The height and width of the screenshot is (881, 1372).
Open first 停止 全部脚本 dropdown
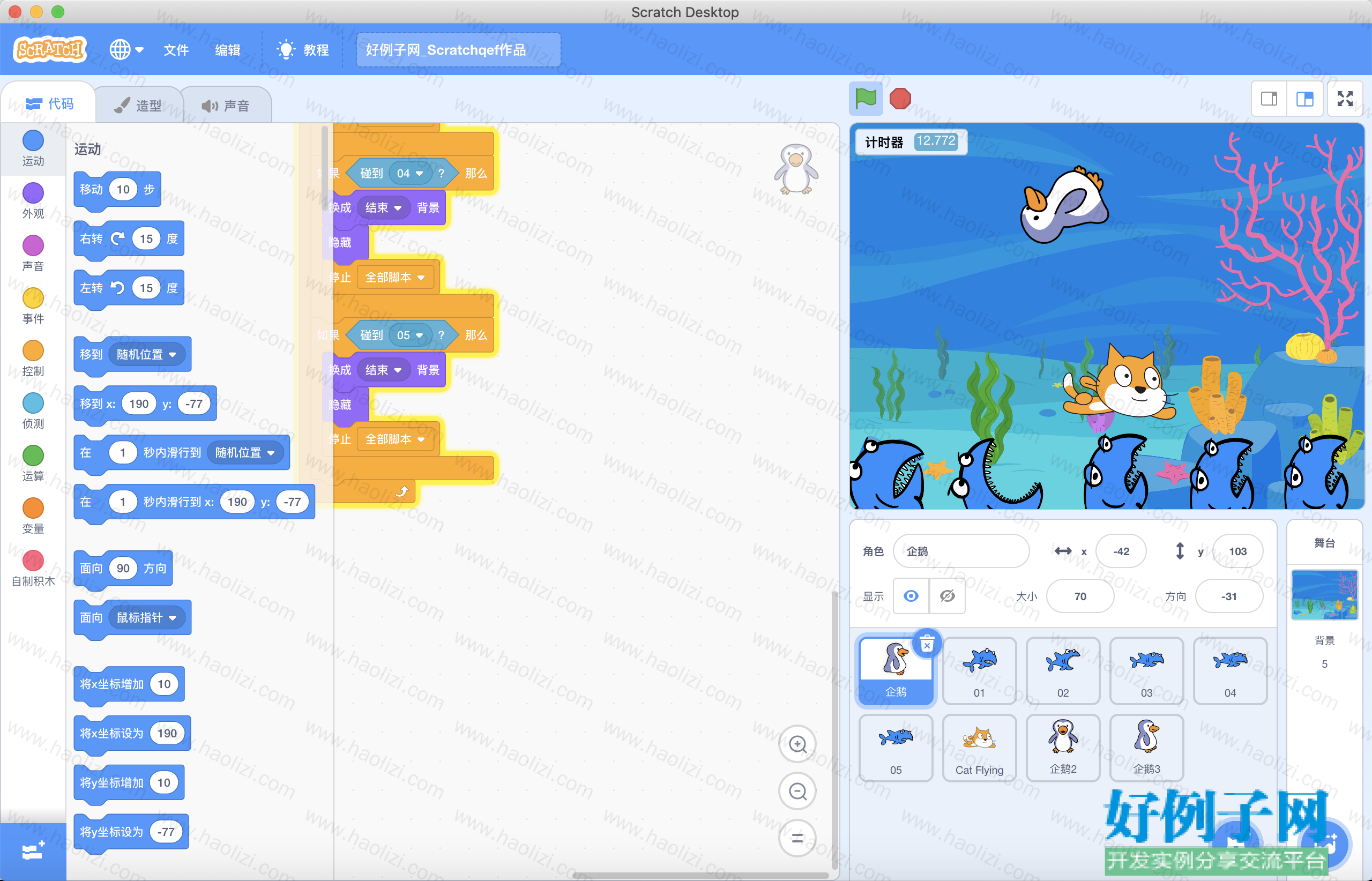395,278
